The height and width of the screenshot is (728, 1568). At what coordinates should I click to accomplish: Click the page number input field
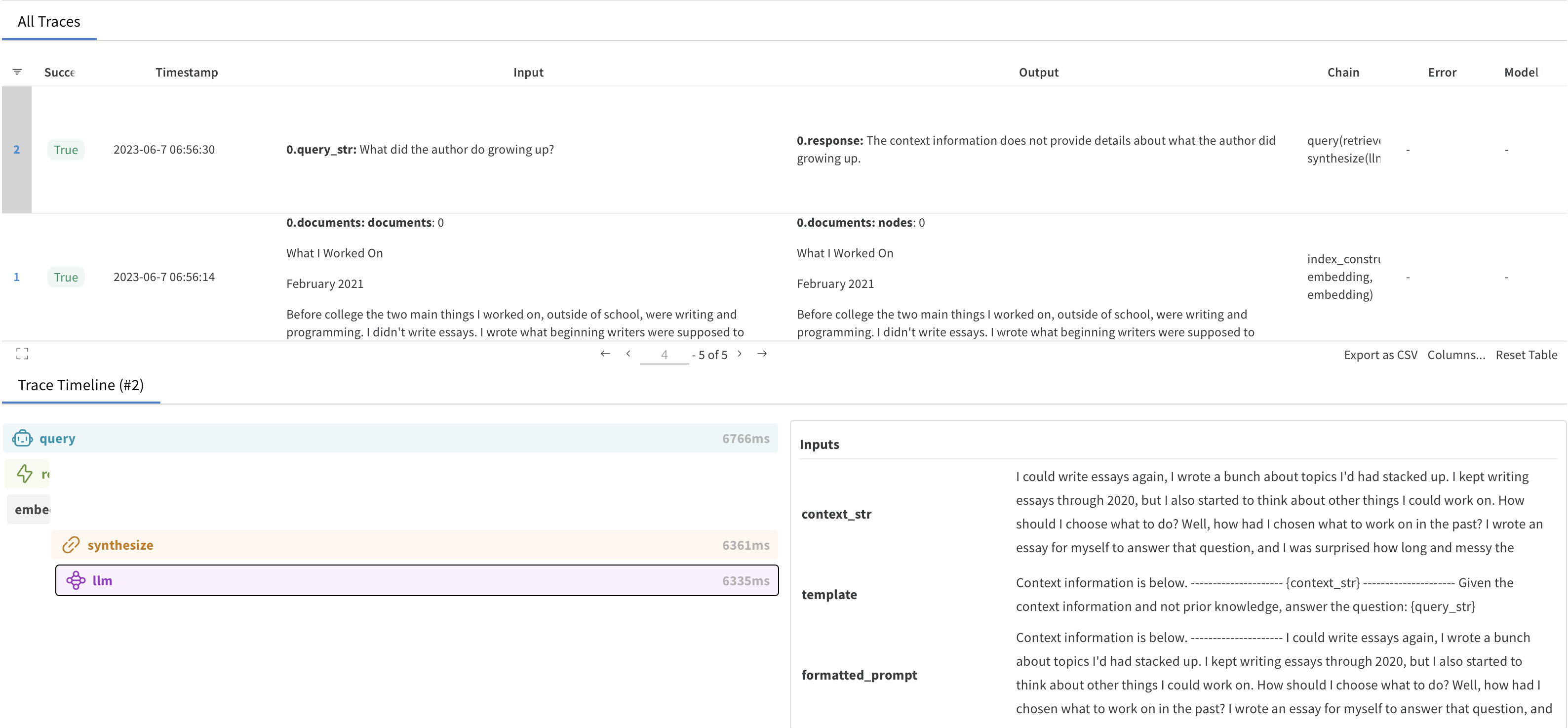click(664, 355)
